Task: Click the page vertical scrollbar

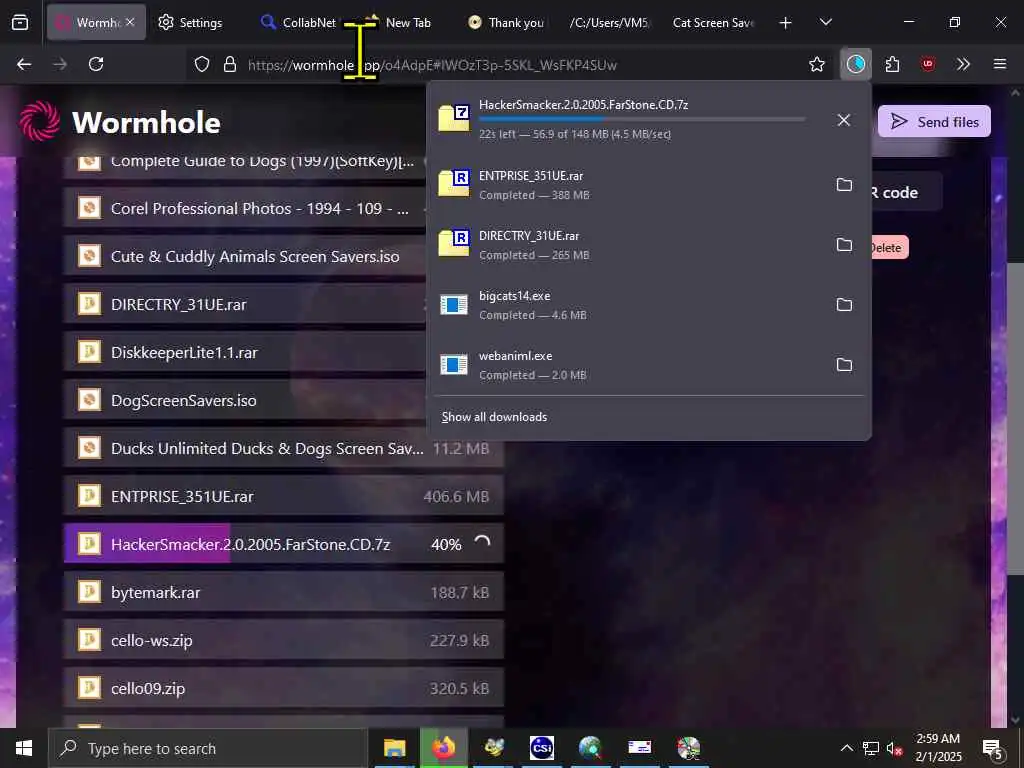Action: pos(1015,418)
